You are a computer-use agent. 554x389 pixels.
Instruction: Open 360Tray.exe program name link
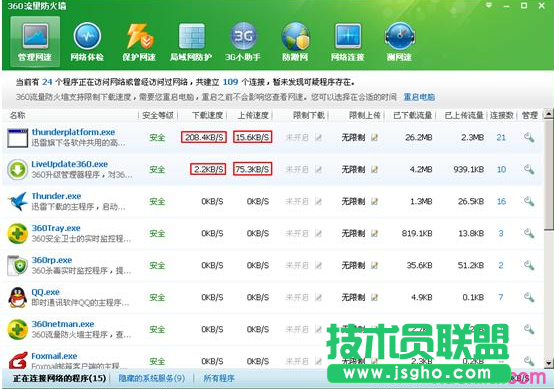click(56, 228)
